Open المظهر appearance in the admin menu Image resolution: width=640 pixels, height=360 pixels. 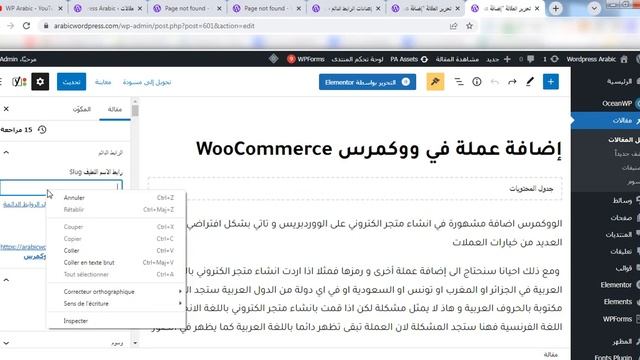click(622, 341)
